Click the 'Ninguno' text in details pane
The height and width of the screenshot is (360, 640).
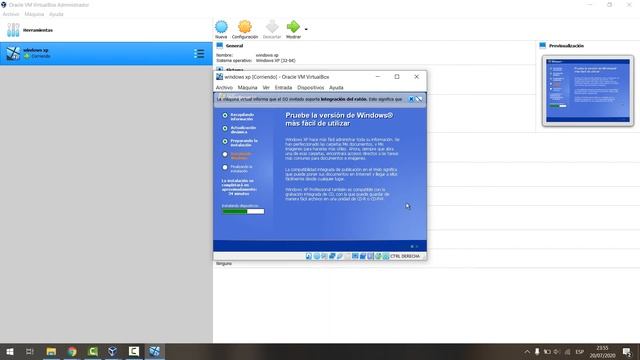pos(224,264)
